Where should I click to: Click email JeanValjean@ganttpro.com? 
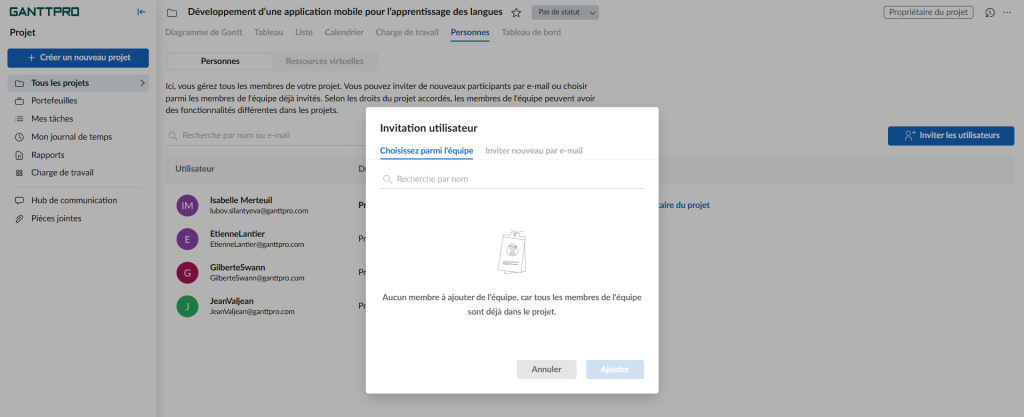[x=252, y=312]
